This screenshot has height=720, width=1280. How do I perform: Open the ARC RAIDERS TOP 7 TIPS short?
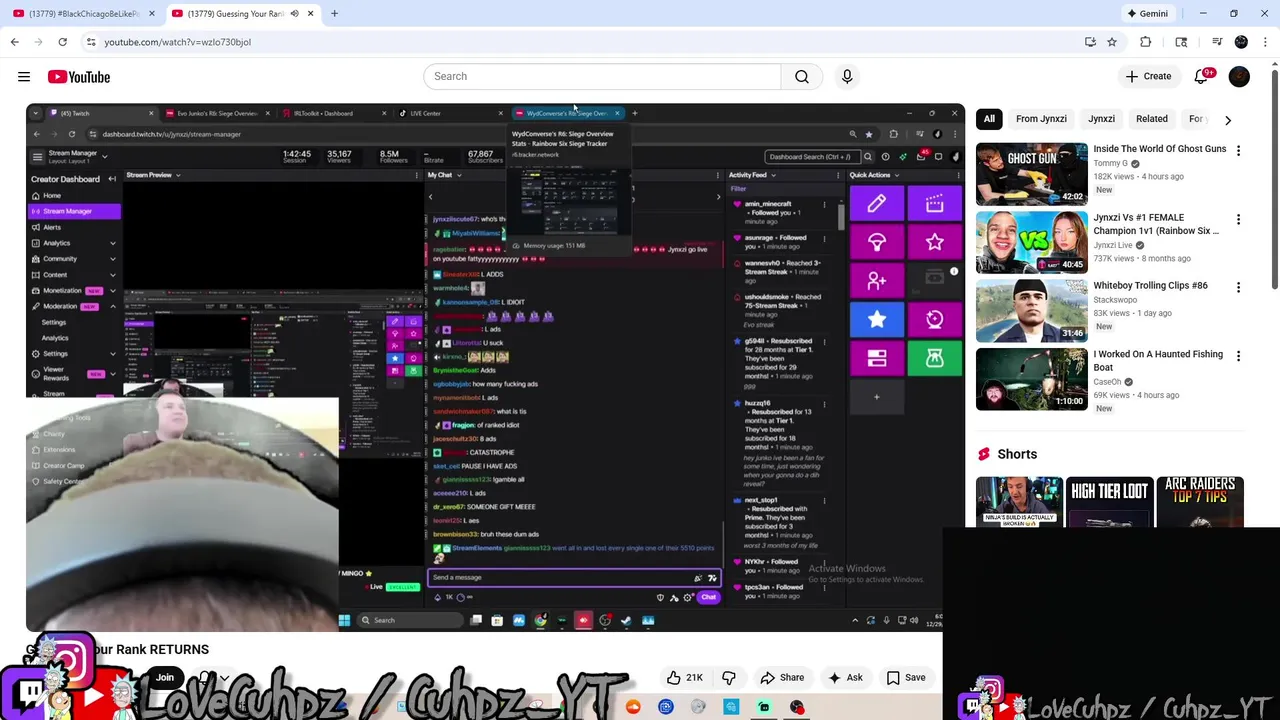[1199, 501]
